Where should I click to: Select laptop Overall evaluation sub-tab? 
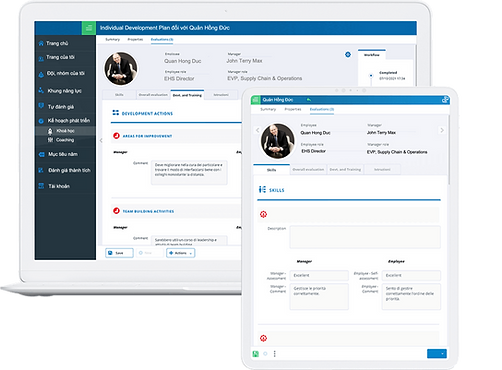(x=153, y=95)
